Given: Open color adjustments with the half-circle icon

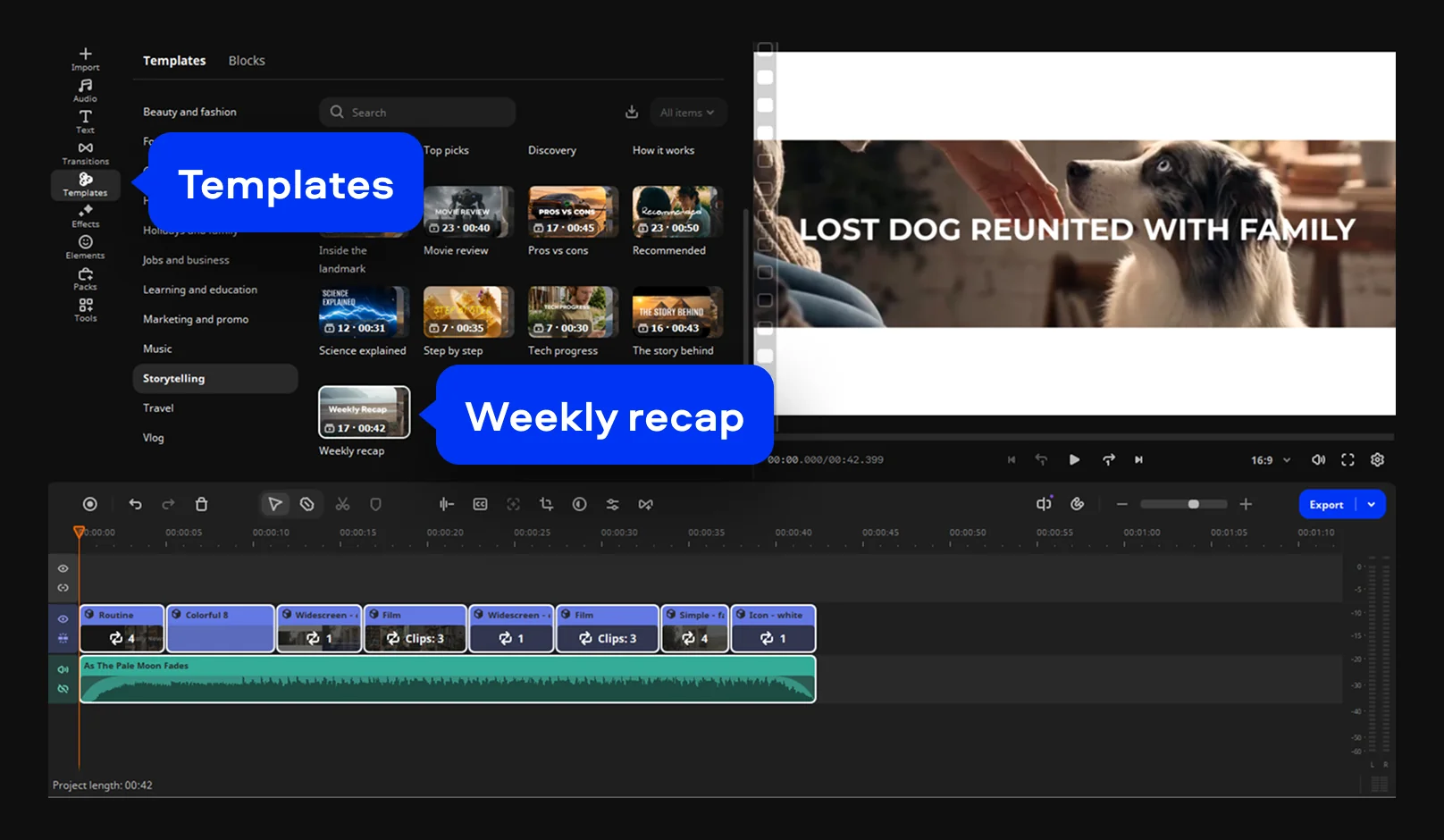Looking at the screenshot, I should tap(579, 504).
